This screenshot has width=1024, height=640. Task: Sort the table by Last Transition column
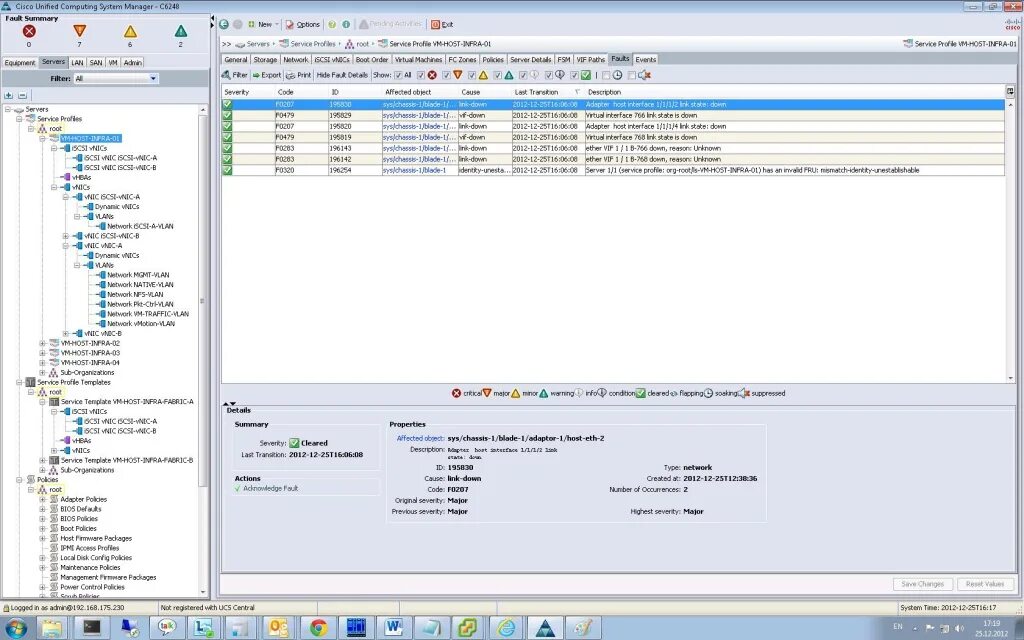[x=547, y=92]
